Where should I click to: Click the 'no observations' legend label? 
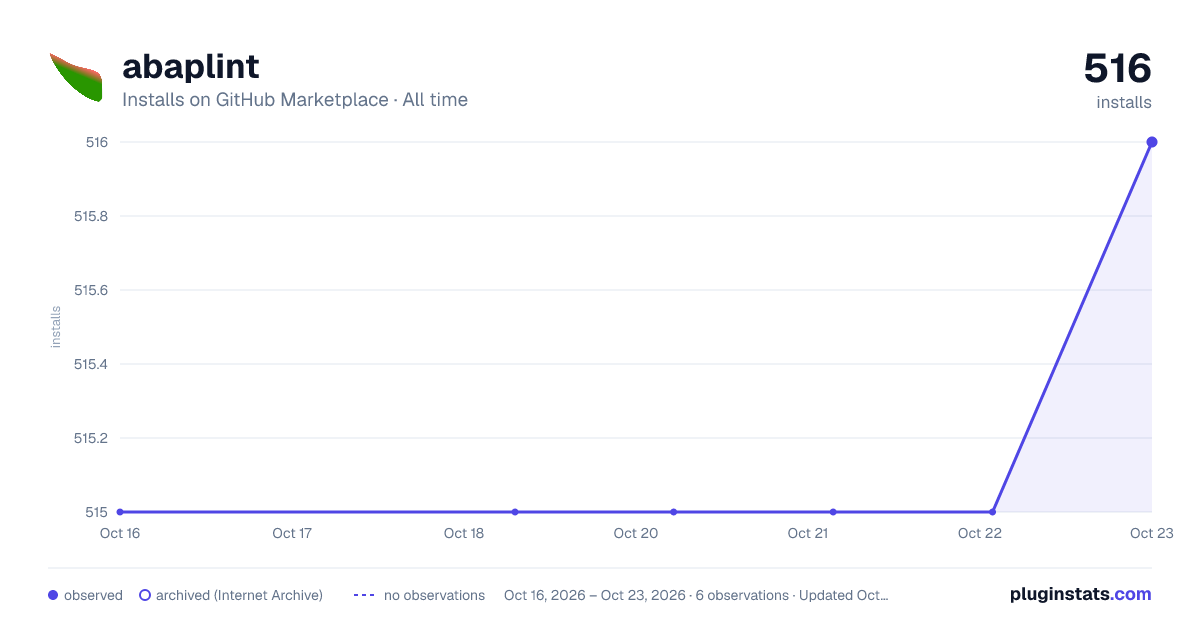click(x=434, y=595)
